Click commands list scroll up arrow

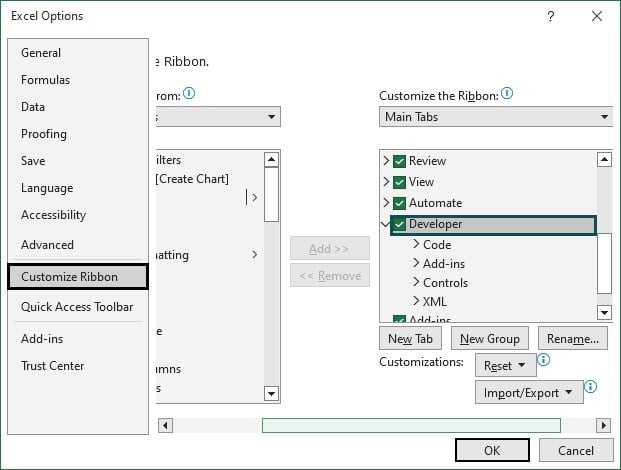(x=271, y=160)
